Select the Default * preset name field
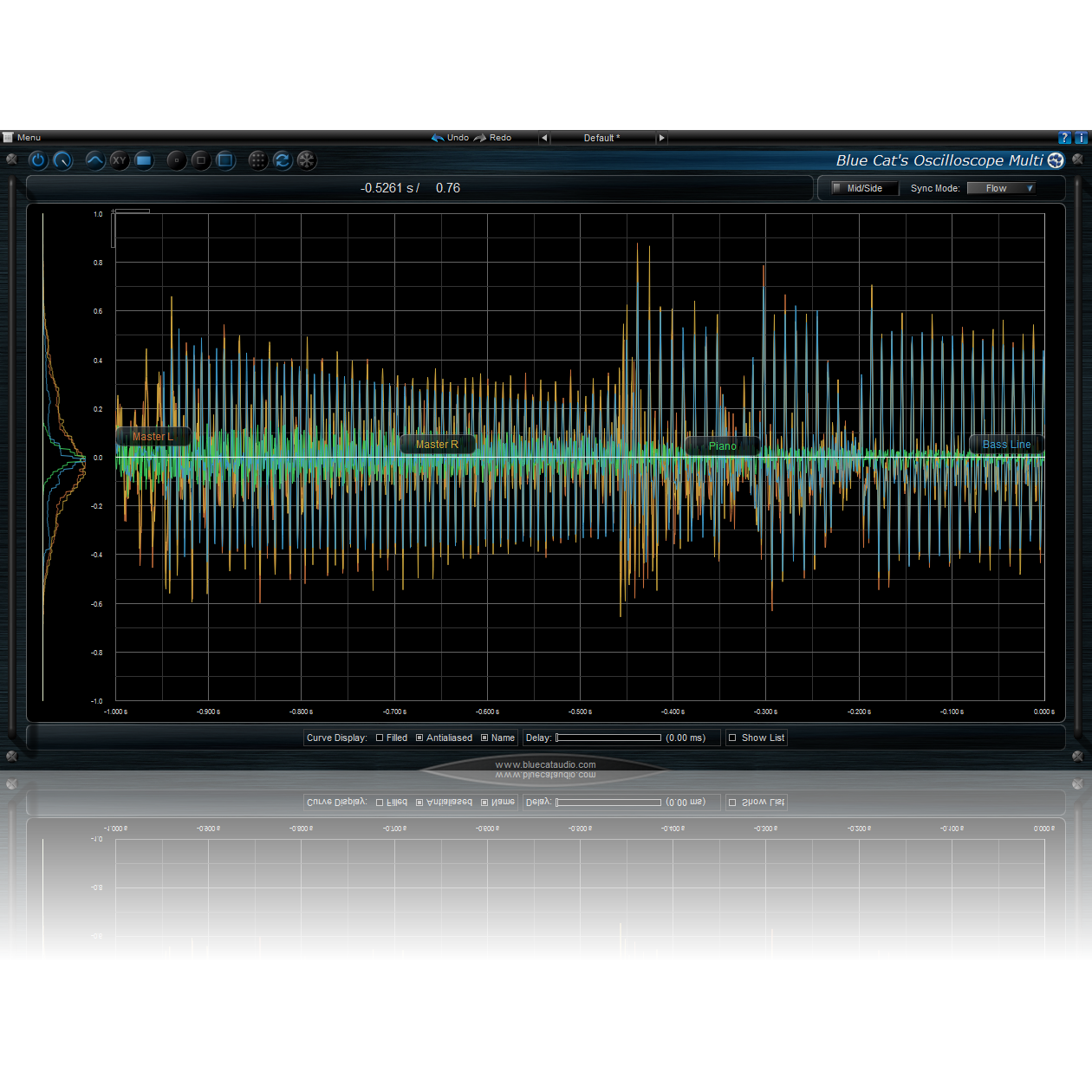 point(602,138)
